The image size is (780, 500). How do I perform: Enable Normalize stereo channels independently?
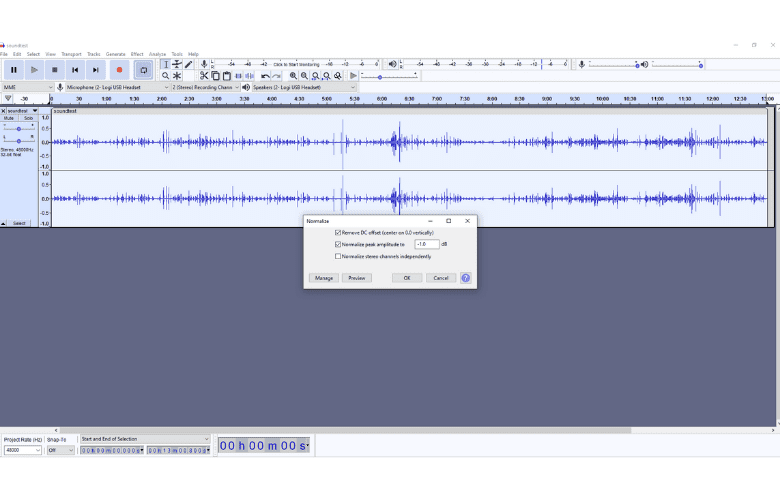pyautogui.click(x=338, y=256)
